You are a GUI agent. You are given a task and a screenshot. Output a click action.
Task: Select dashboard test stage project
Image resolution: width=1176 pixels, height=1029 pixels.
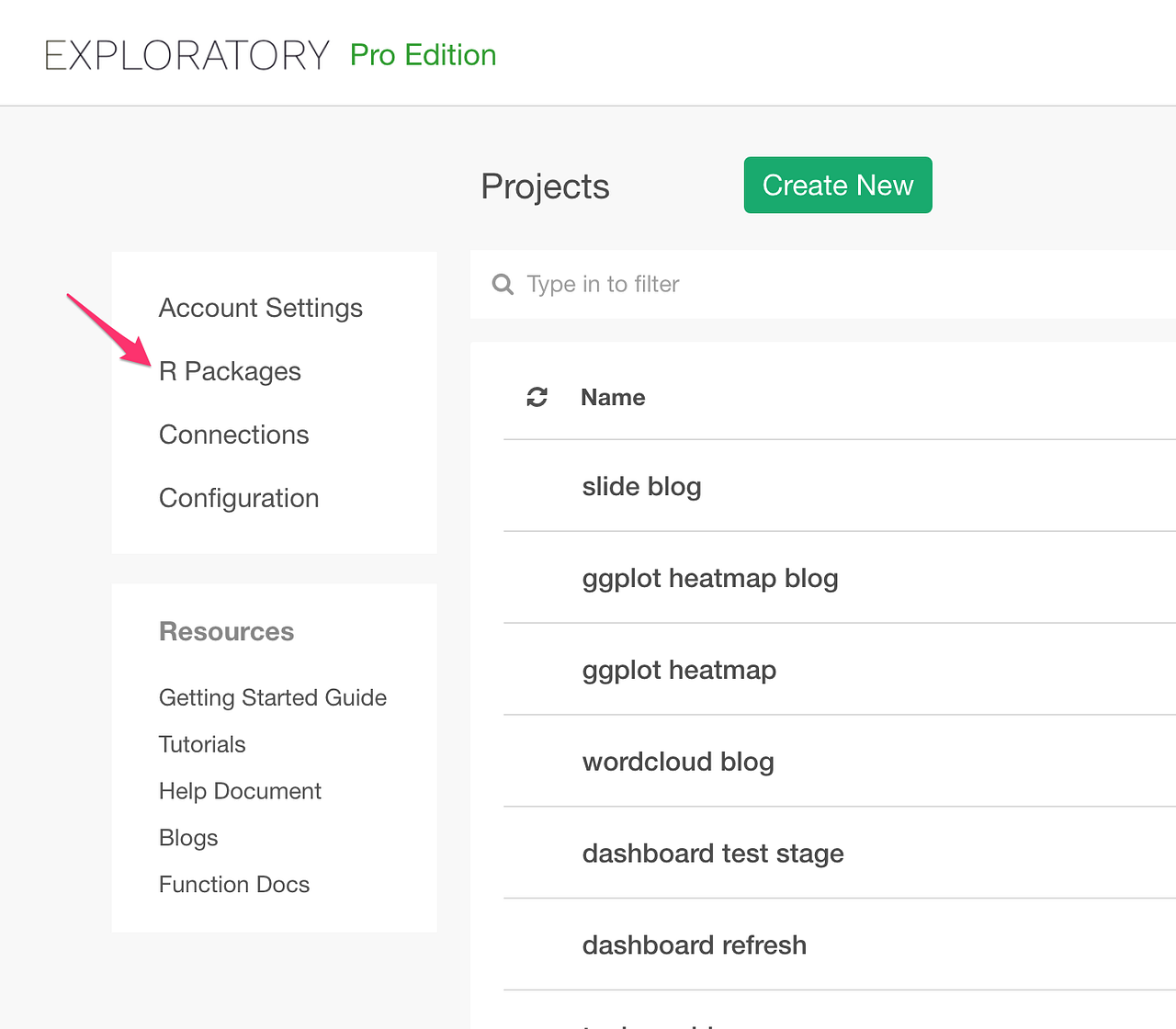coord(713,854)
